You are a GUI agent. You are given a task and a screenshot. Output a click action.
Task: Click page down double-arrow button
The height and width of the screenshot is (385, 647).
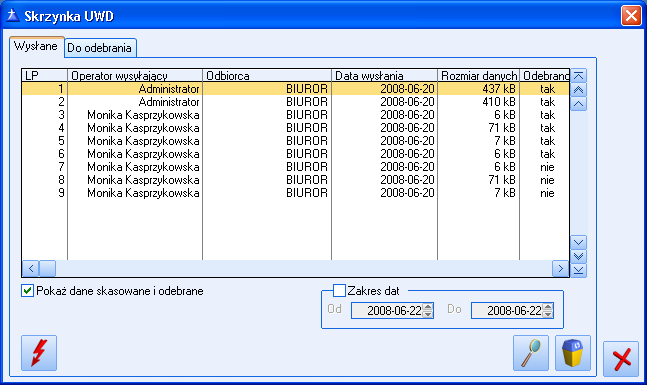(x=579, y=256)
